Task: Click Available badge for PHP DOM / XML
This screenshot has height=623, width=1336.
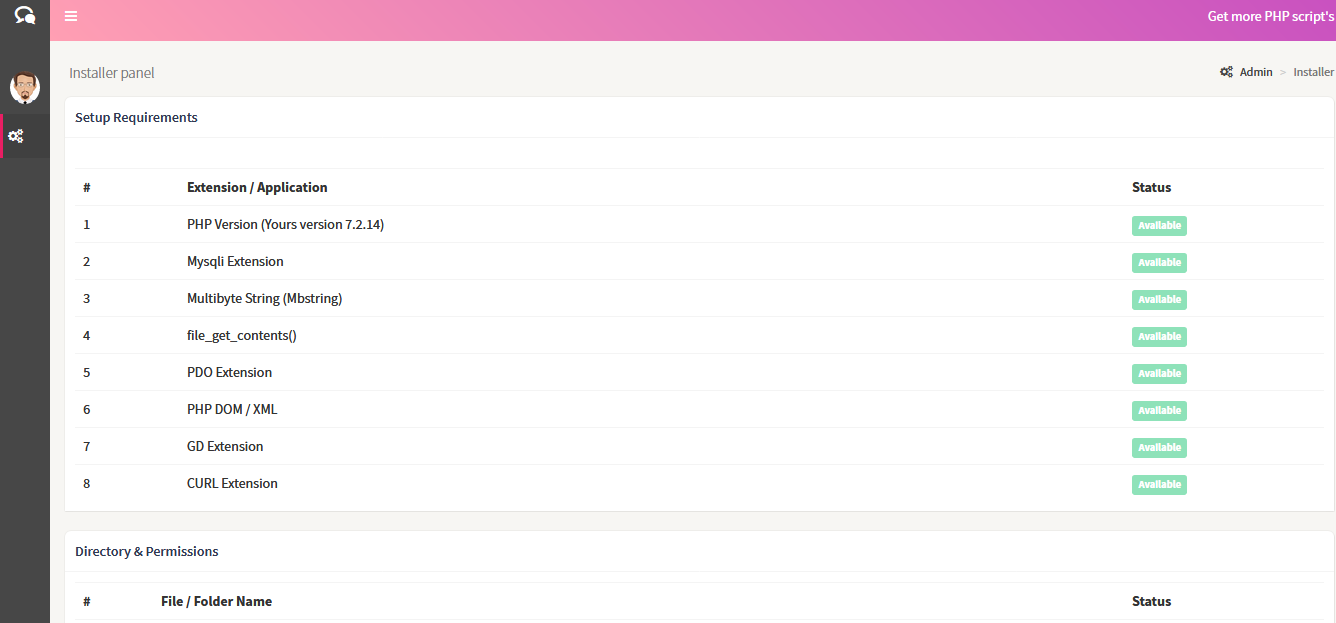Action: (x=1159, y=411)
